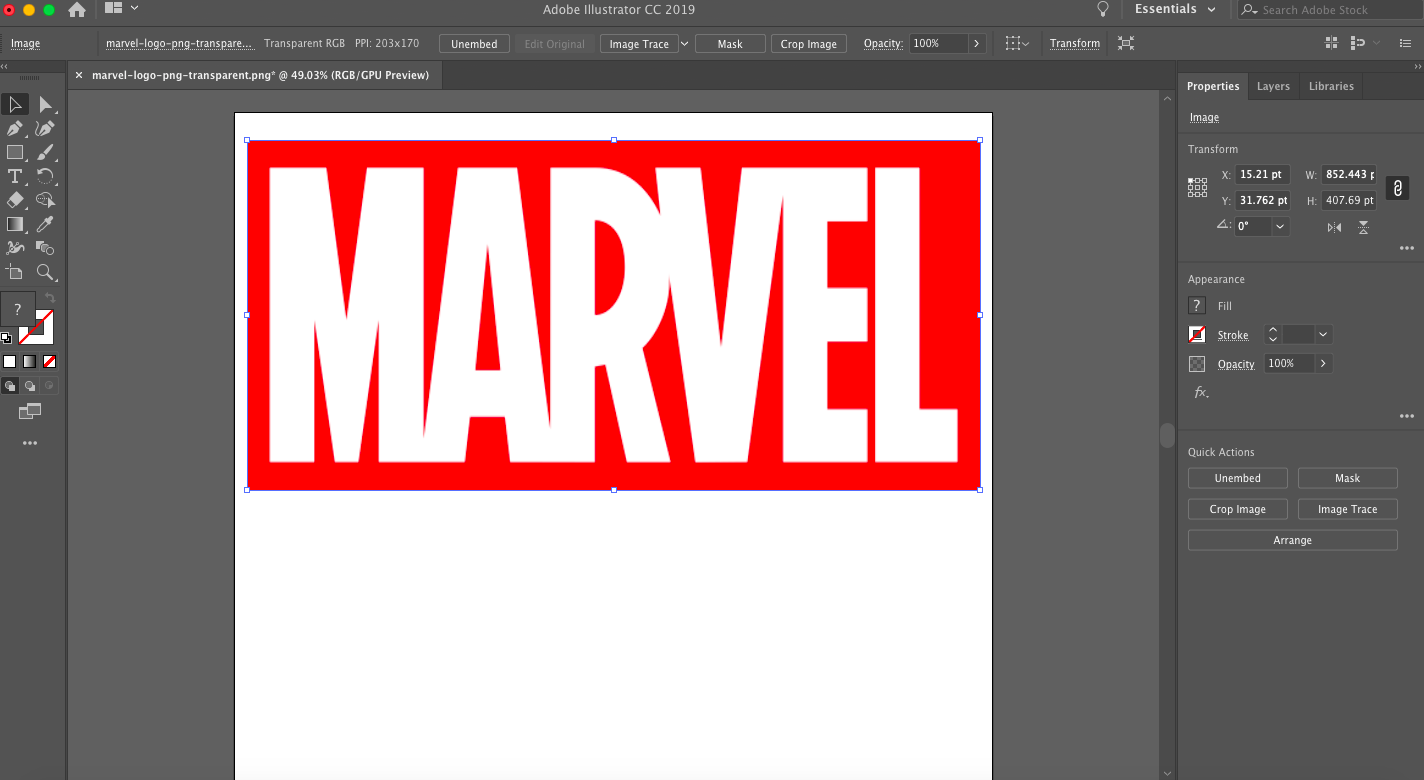Go to the Home screen
This screenshot has height=780, width=1424.
[77, 10]
